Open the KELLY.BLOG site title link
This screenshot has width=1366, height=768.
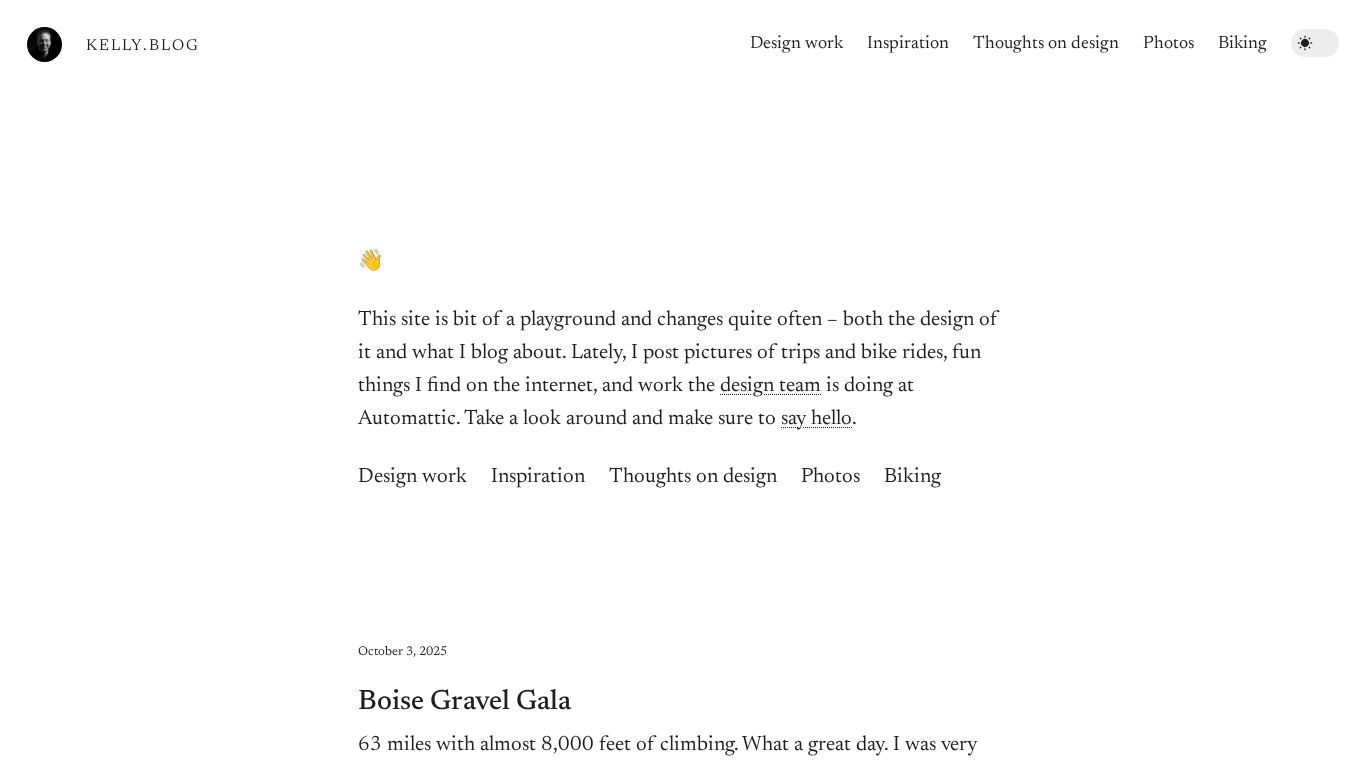pos(142,46)
